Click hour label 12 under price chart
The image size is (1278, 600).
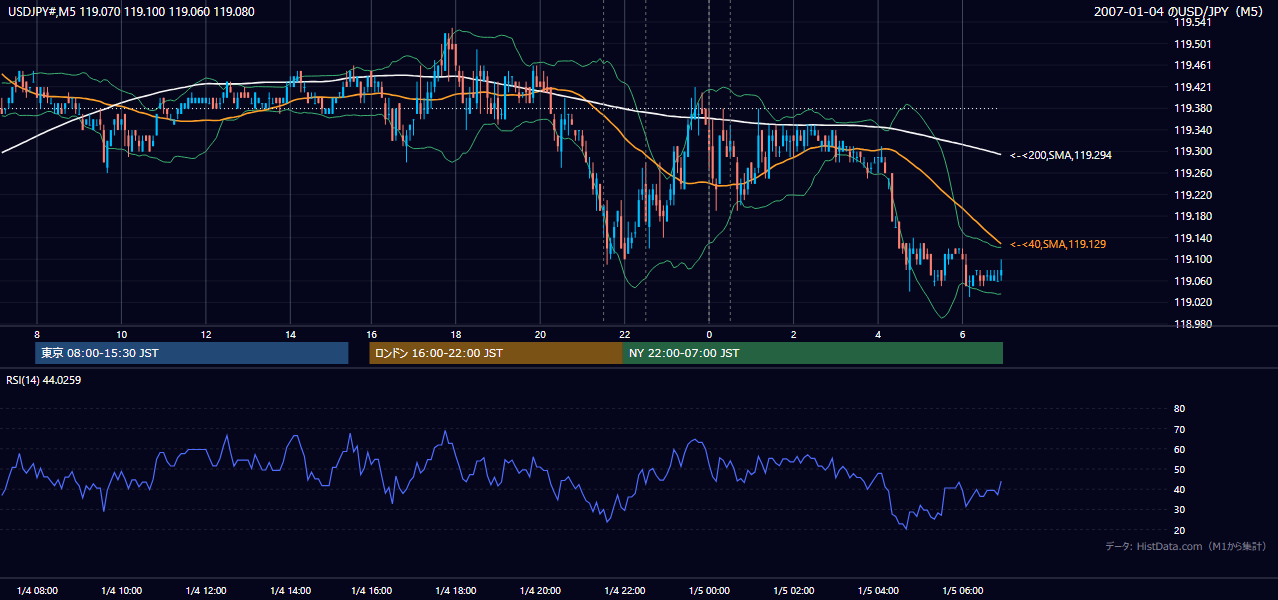tap(205, 334)
